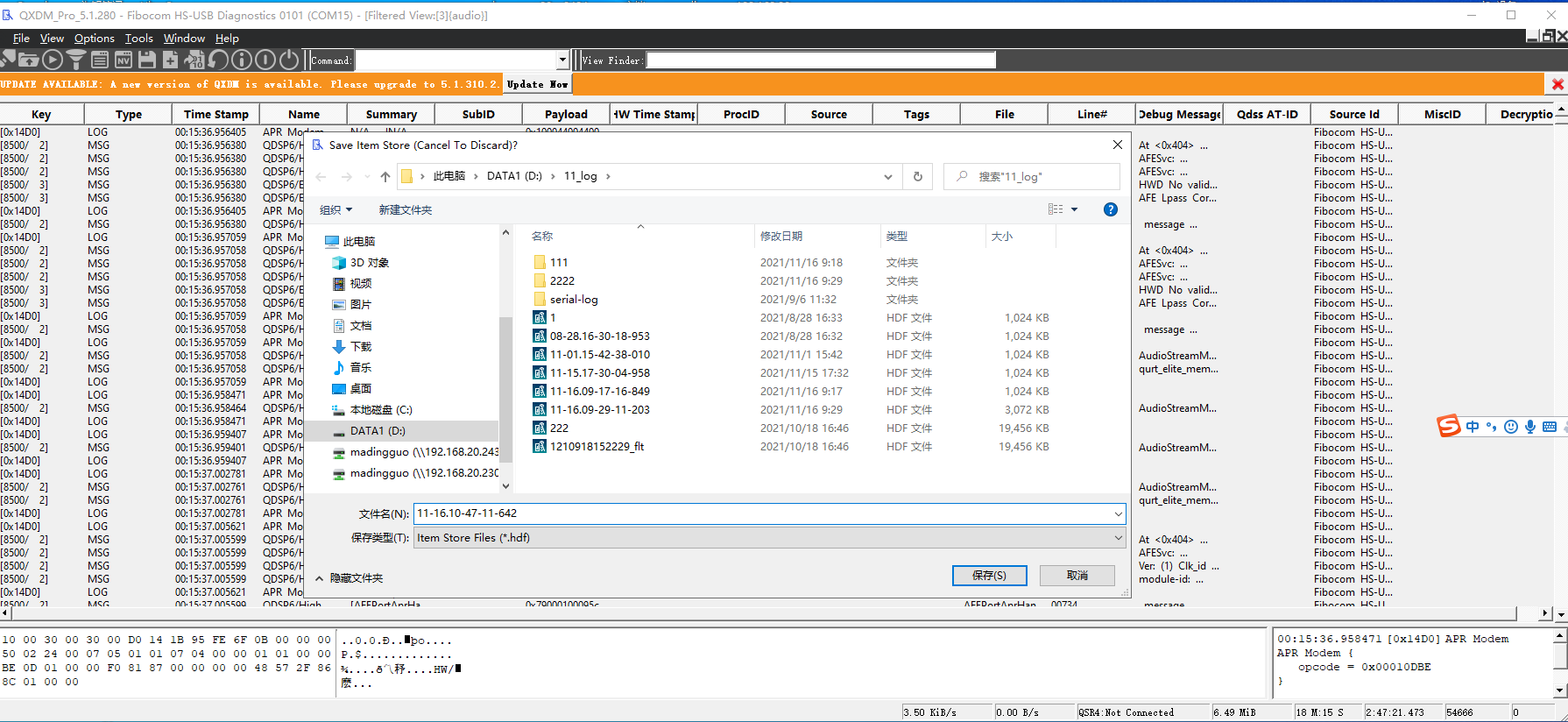Screen dimensions: 1568x722
Task: Toggle Chinese/English input mode on IME bar
Action: [1473, 427]
